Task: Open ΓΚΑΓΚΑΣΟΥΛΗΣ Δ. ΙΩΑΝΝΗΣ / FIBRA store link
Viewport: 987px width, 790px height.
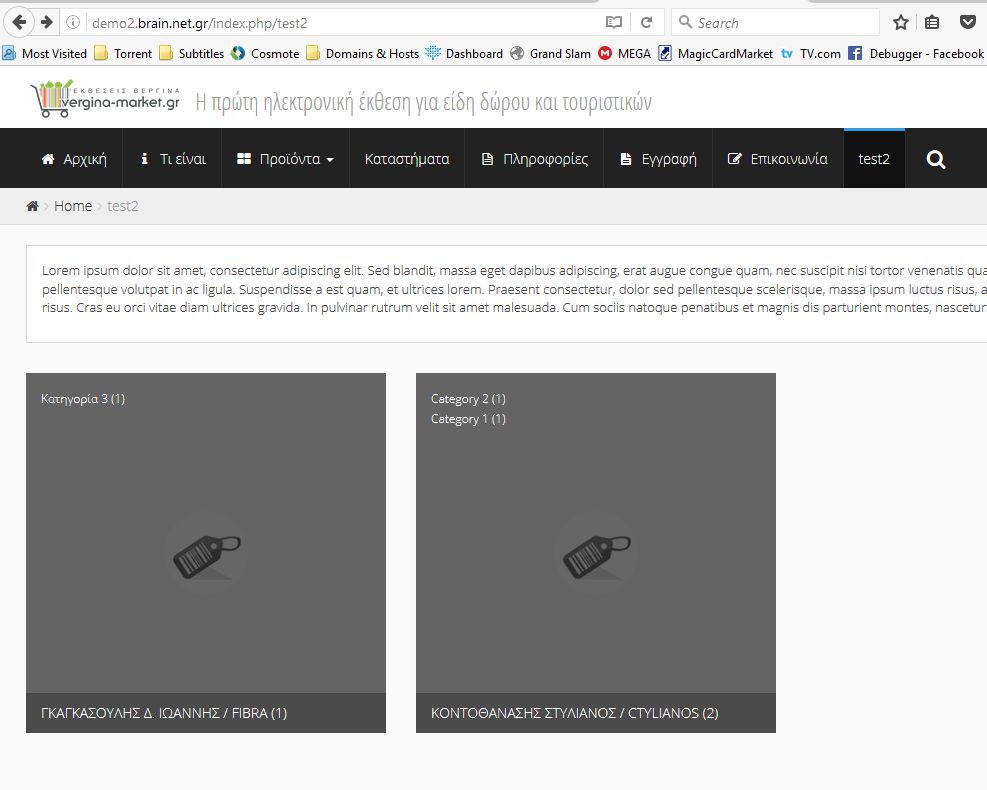Action: click(x=164, y=713)
